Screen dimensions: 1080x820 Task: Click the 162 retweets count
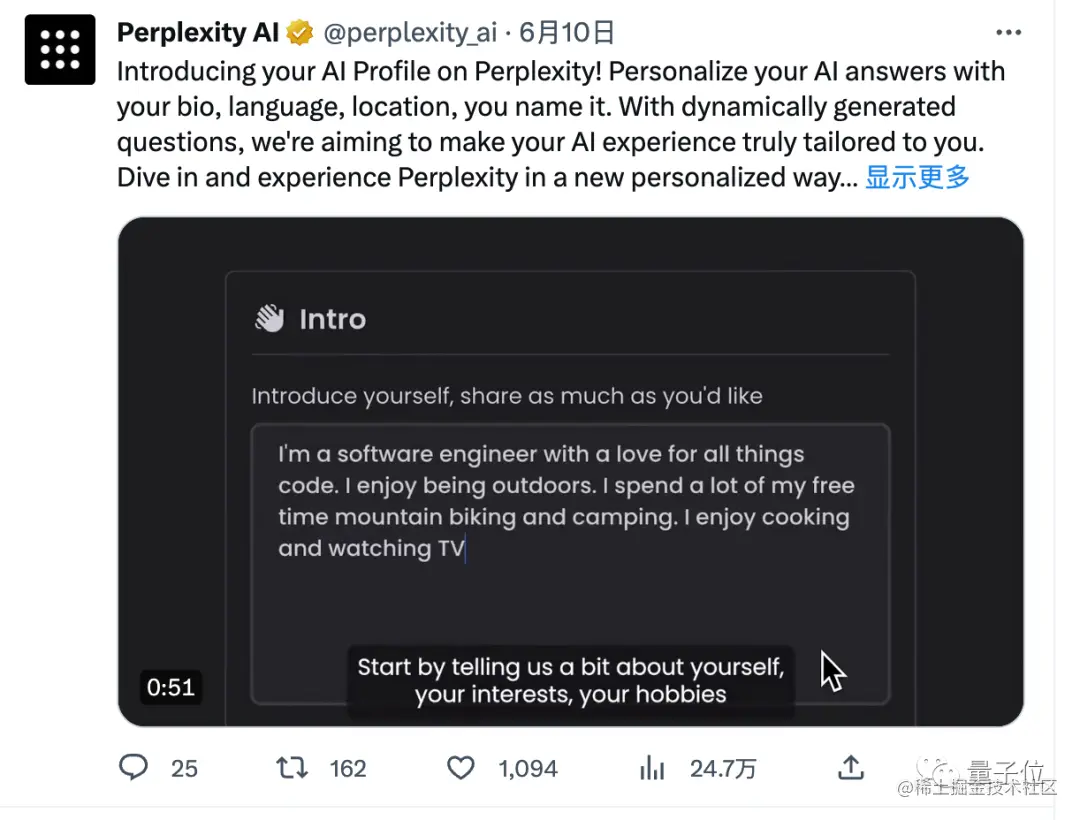348,768
